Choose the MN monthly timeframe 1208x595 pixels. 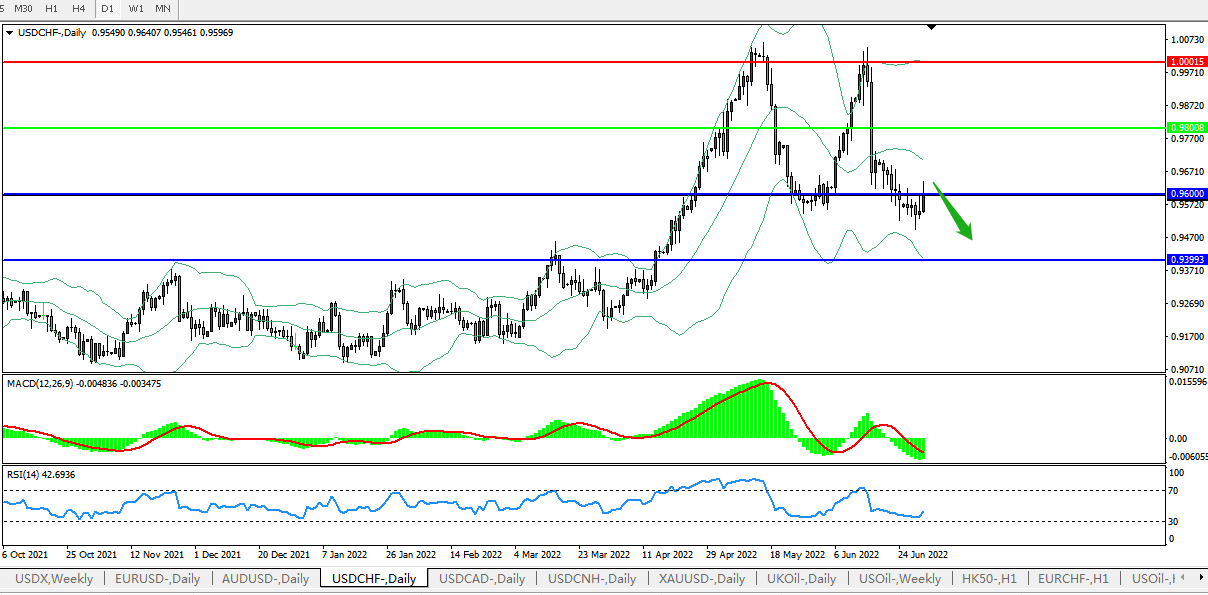pos(162,8)
